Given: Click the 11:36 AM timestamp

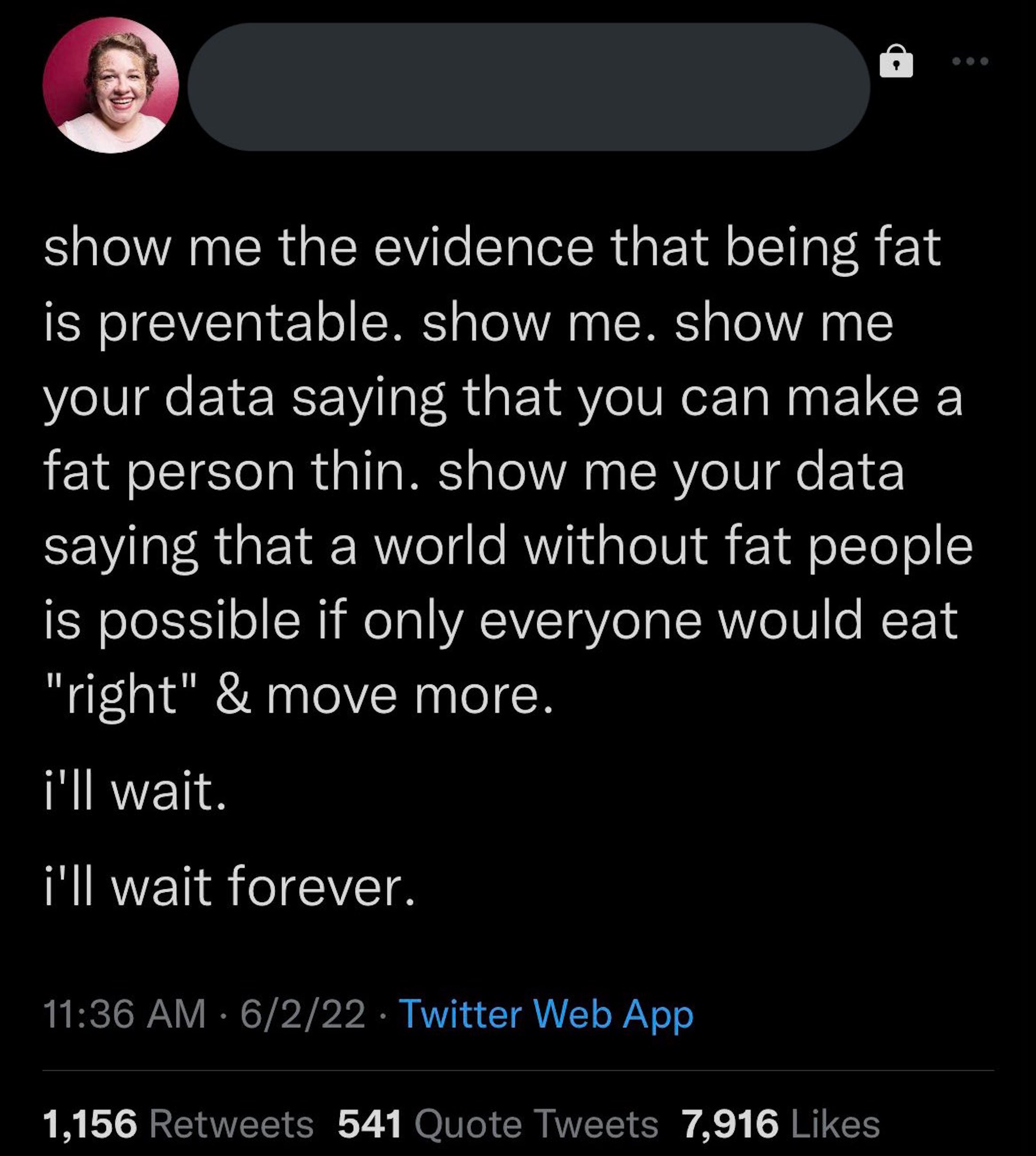Looking at the screenshot, I should point(124,1014).
